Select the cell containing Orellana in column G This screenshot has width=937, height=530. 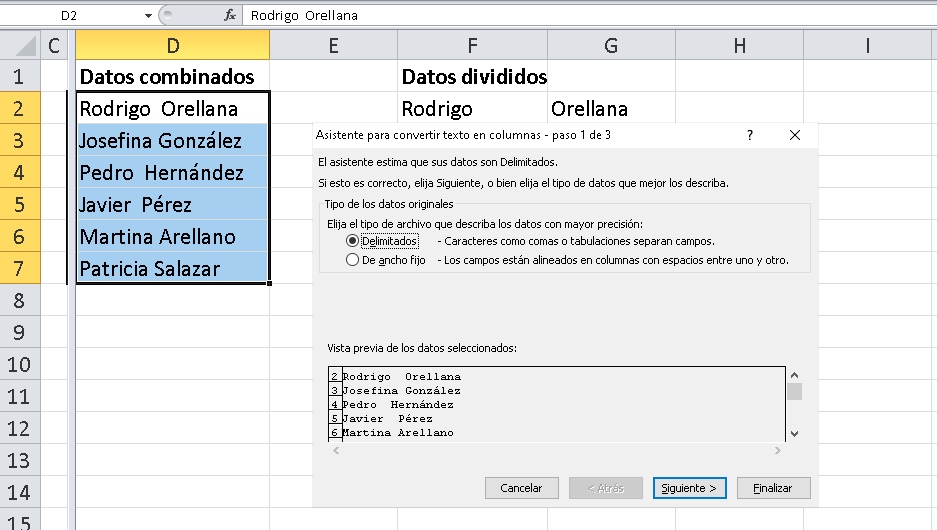click(610, 109)
